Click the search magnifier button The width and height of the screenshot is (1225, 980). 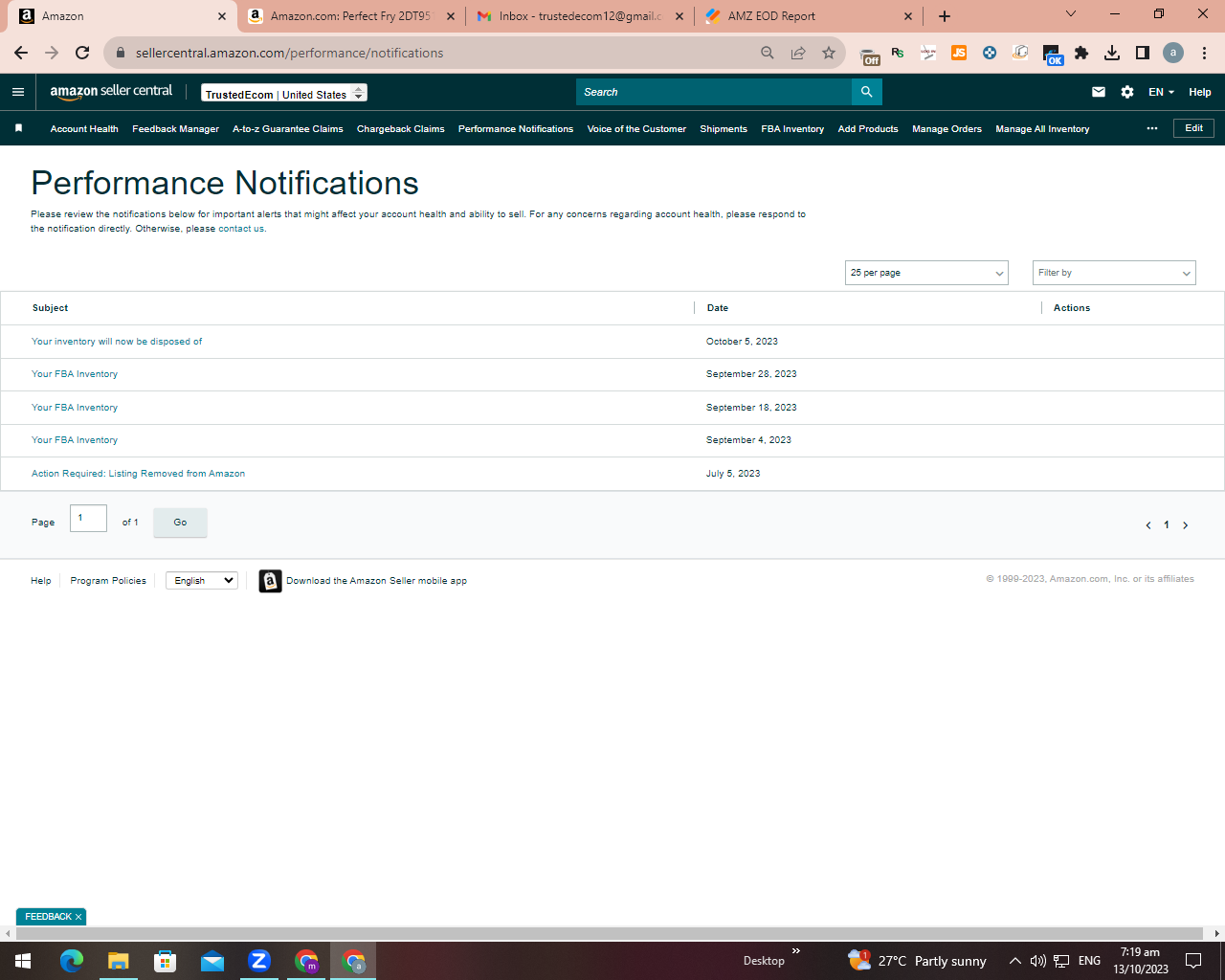coord(866,92)
